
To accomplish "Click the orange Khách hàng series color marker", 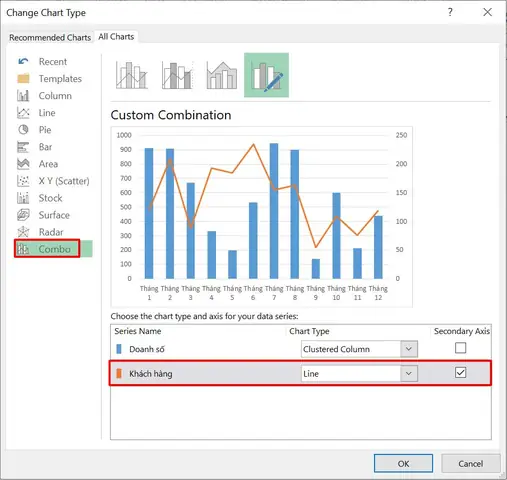I will click(x=119, y=374).
